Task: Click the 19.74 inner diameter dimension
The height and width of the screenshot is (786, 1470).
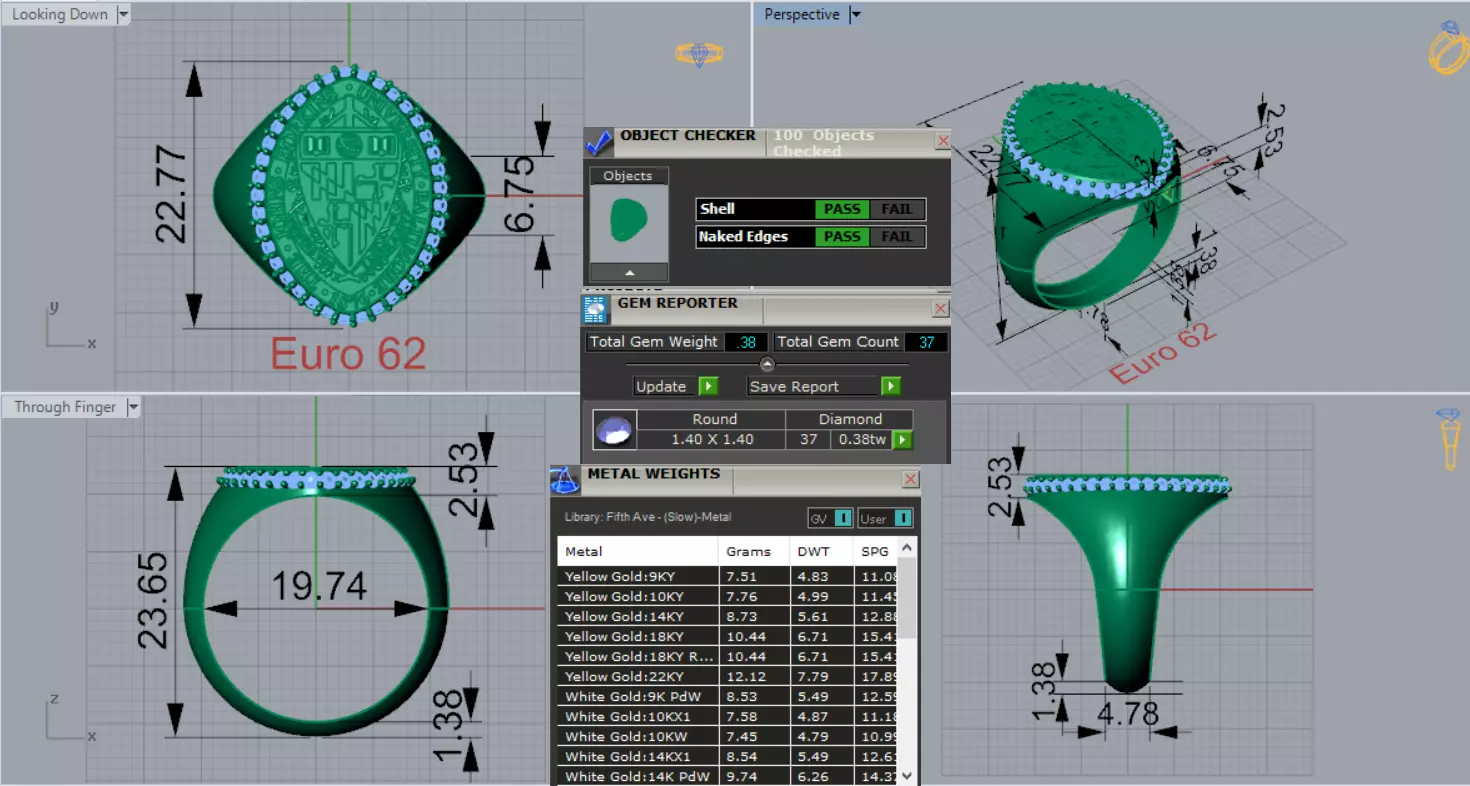Action: [x=319, y=586]
